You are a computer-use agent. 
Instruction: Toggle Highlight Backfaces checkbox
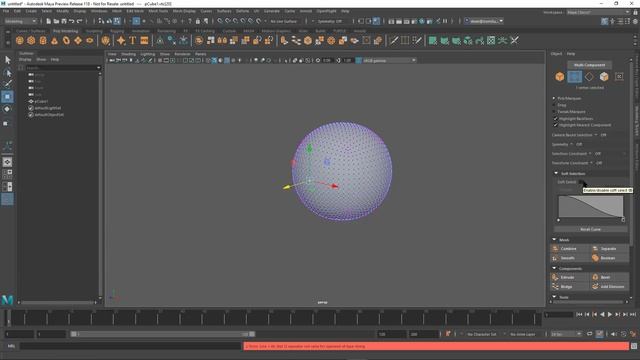[556, 118]
